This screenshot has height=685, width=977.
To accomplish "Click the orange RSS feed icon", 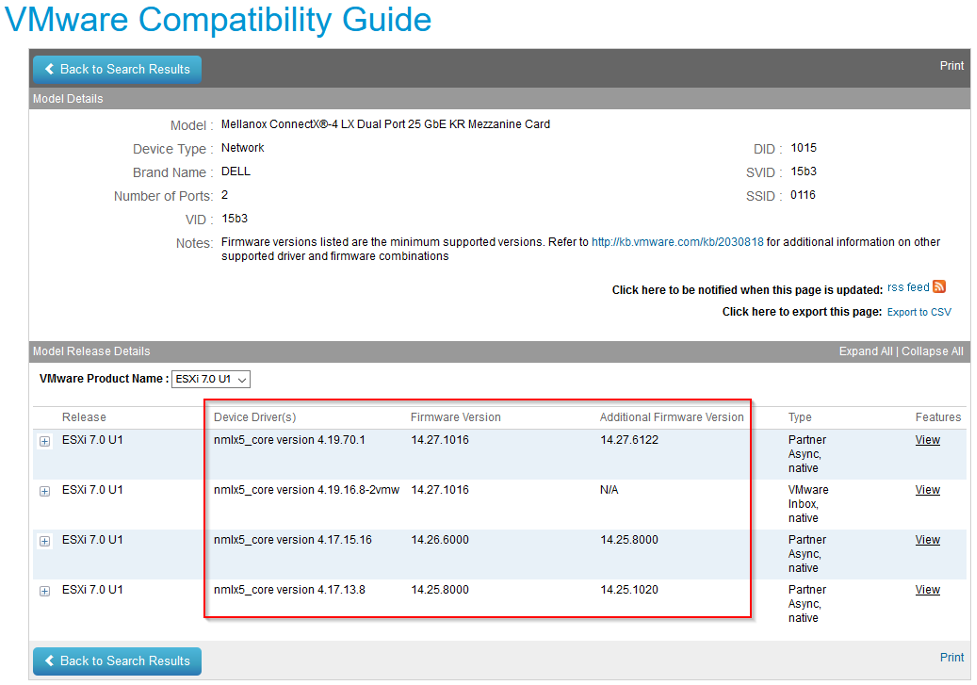I will click(x=939, y=286).
